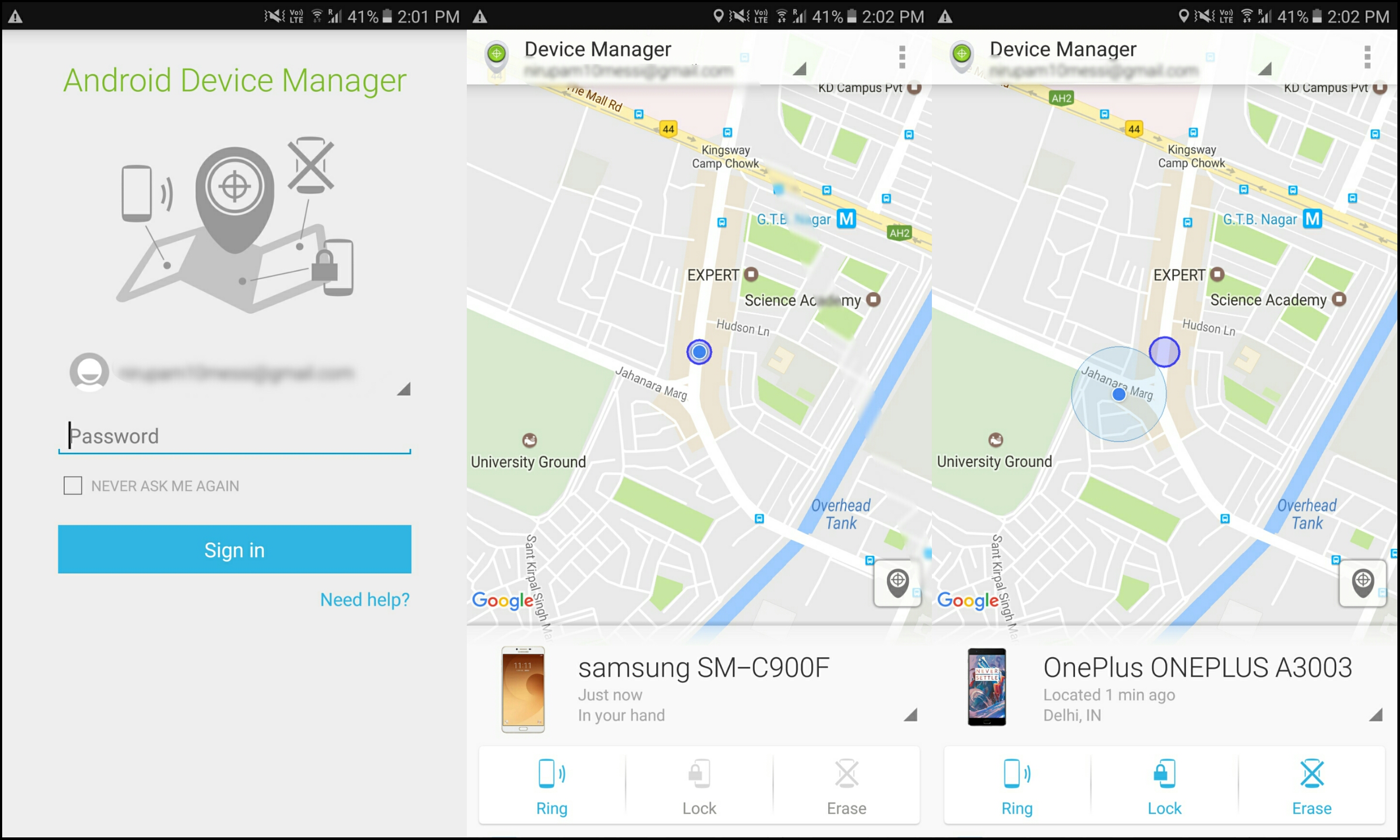Expand device selector beside samsung SM-C900F

pyautogui.click(x=910, y=714)
